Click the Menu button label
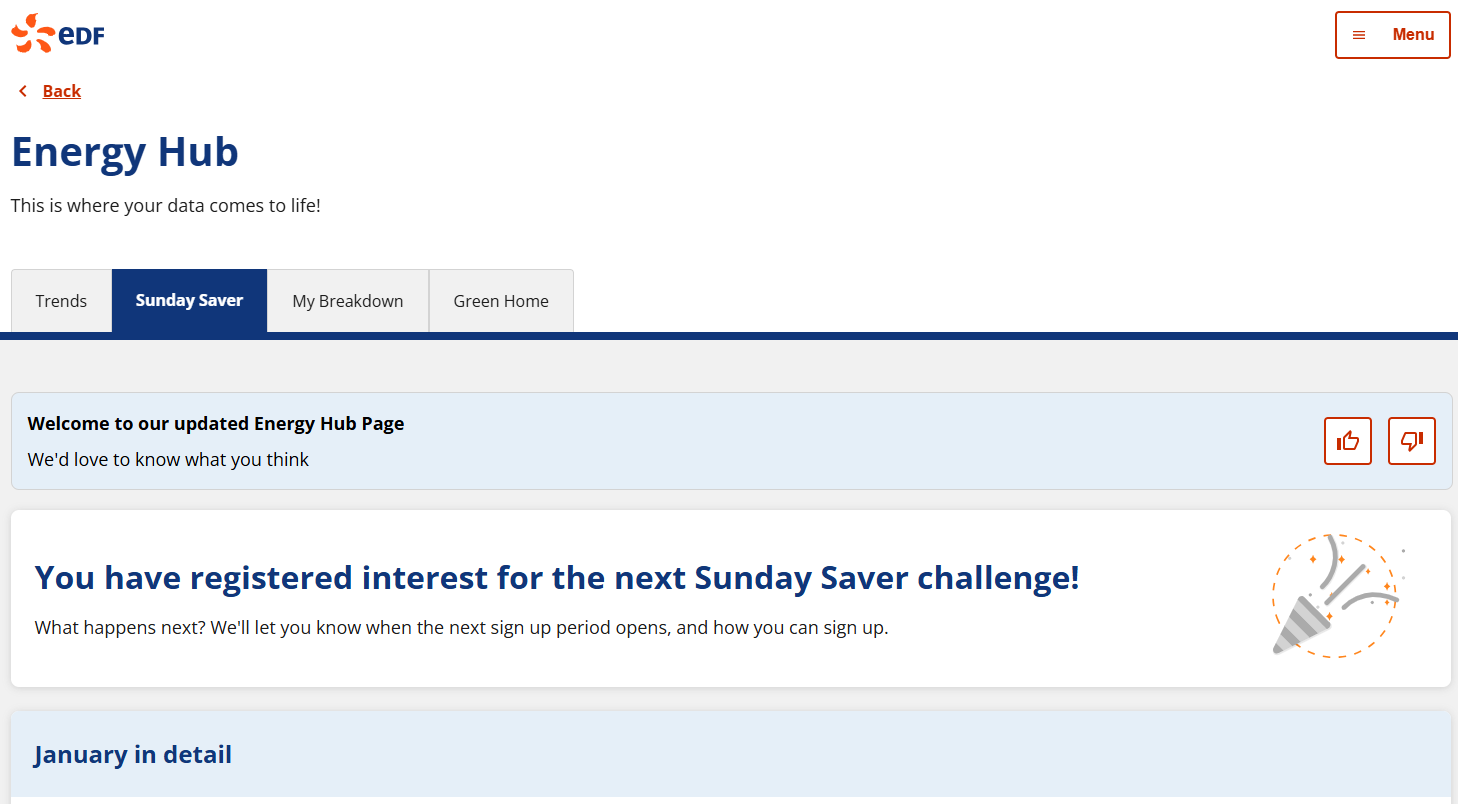 coord(1413,35)
